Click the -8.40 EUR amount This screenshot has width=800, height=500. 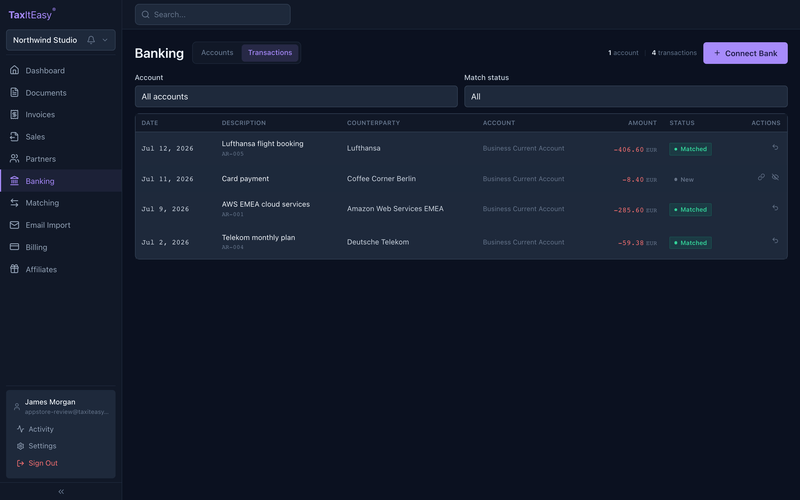tap(639, 180)
